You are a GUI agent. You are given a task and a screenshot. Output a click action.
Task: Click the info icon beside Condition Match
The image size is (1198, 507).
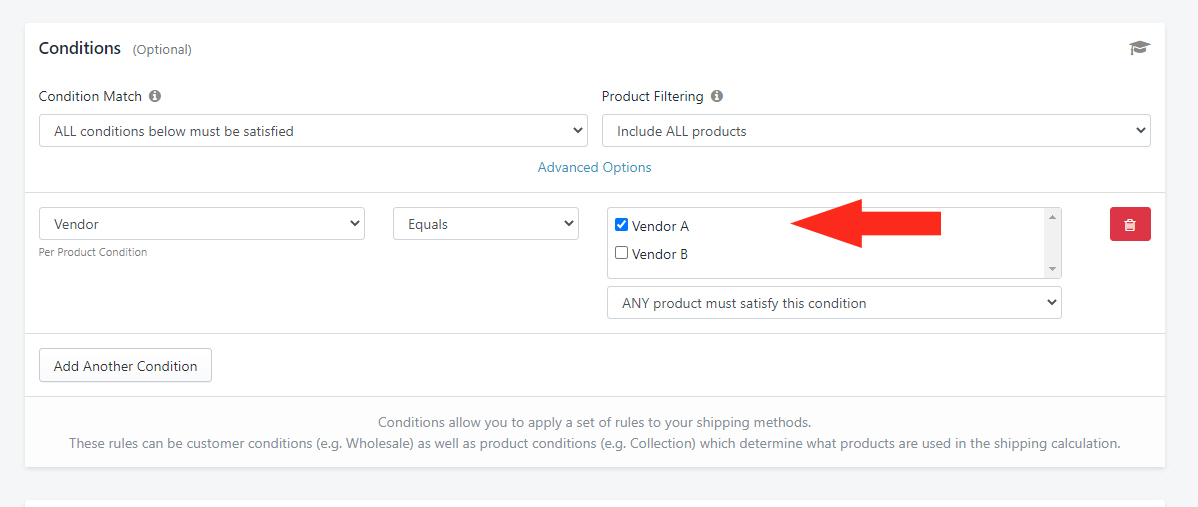(155, 96)
